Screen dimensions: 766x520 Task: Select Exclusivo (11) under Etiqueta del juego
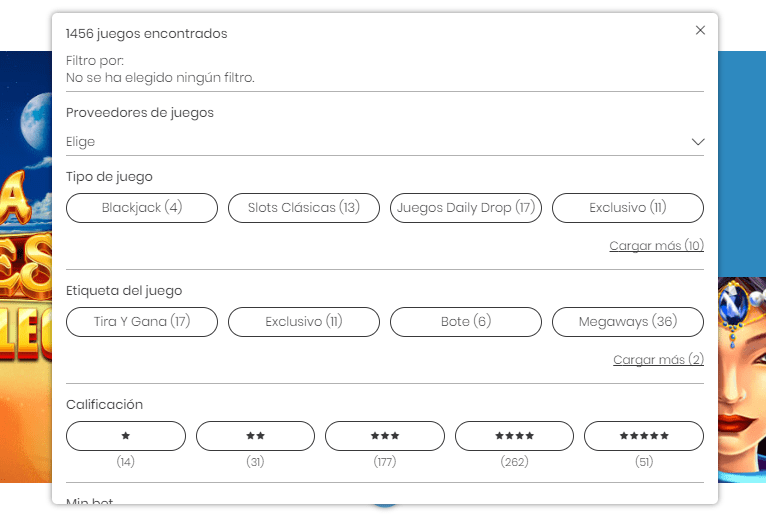click(x=304, y=322)
